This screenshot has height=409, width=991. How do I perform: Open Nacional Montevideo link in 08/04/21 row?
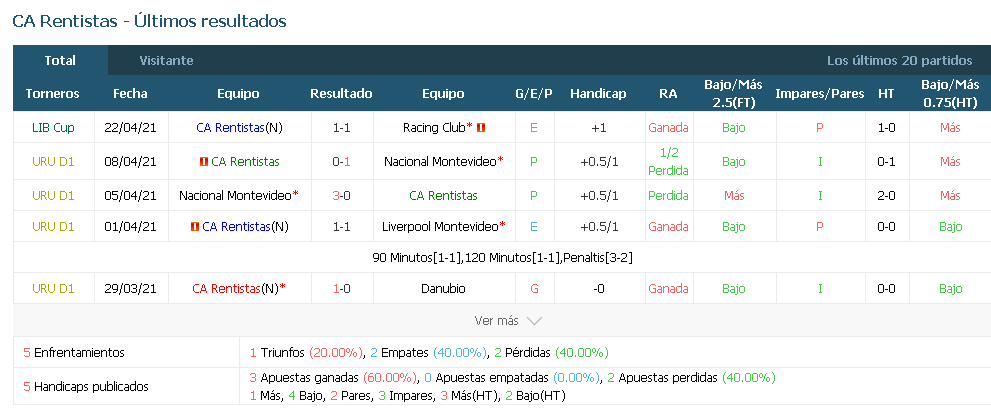pyautogui.click(x=441, y=162)
